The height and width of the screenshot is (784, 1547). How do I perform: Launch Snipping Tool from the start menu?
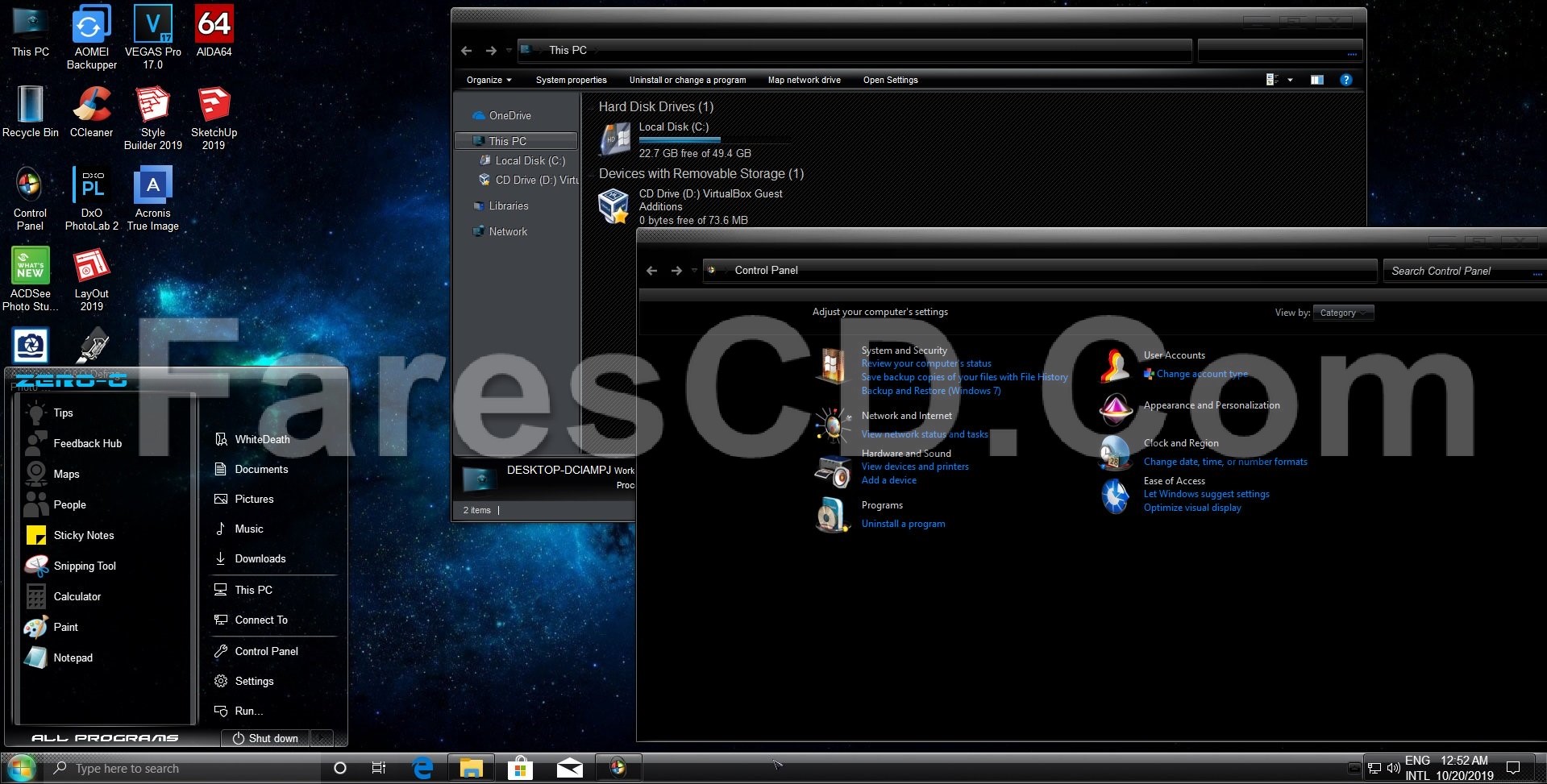71,566
